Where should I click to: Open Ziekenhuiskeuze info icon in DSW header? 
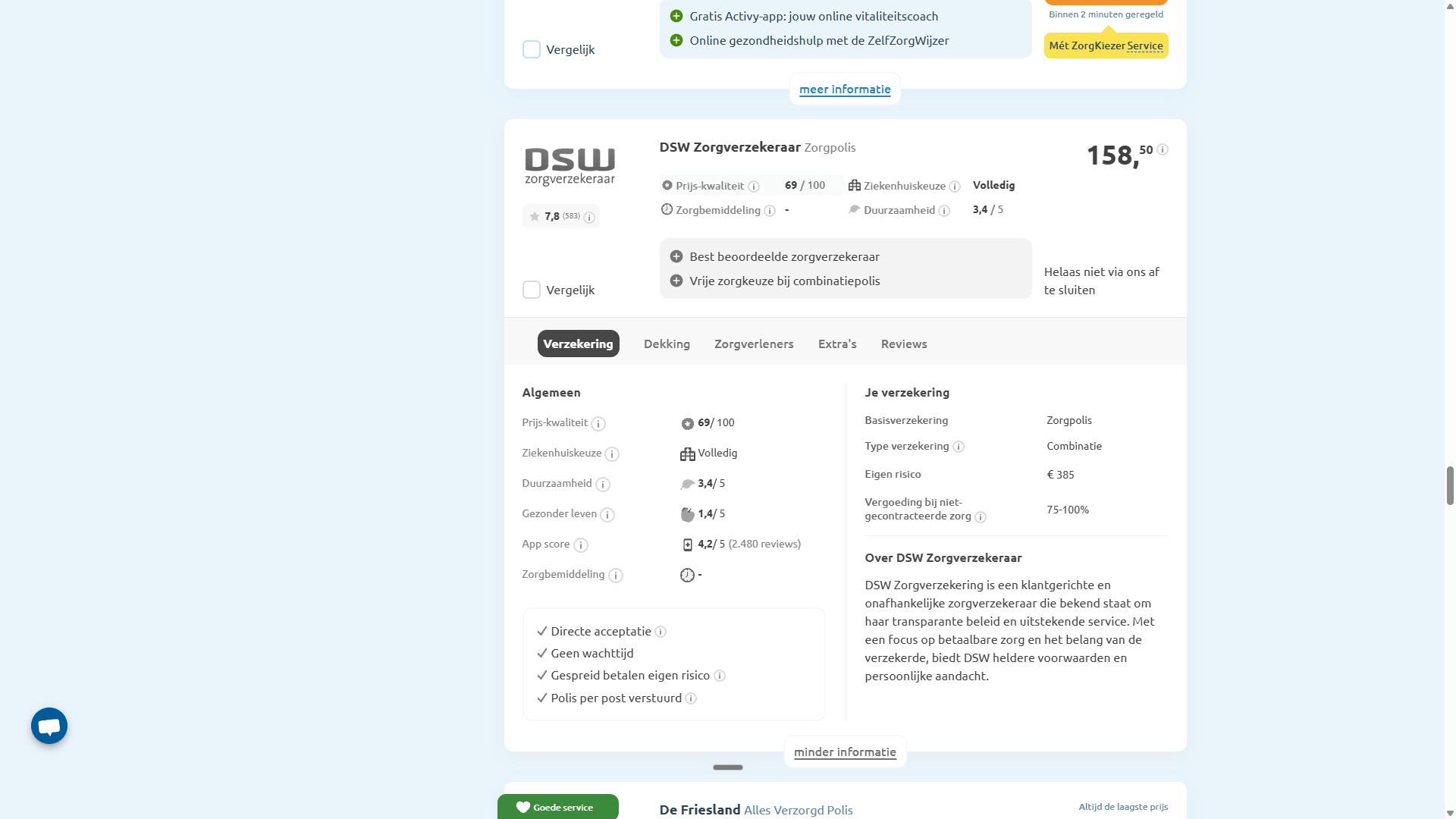pyautogui.click(x=955, y=187)
